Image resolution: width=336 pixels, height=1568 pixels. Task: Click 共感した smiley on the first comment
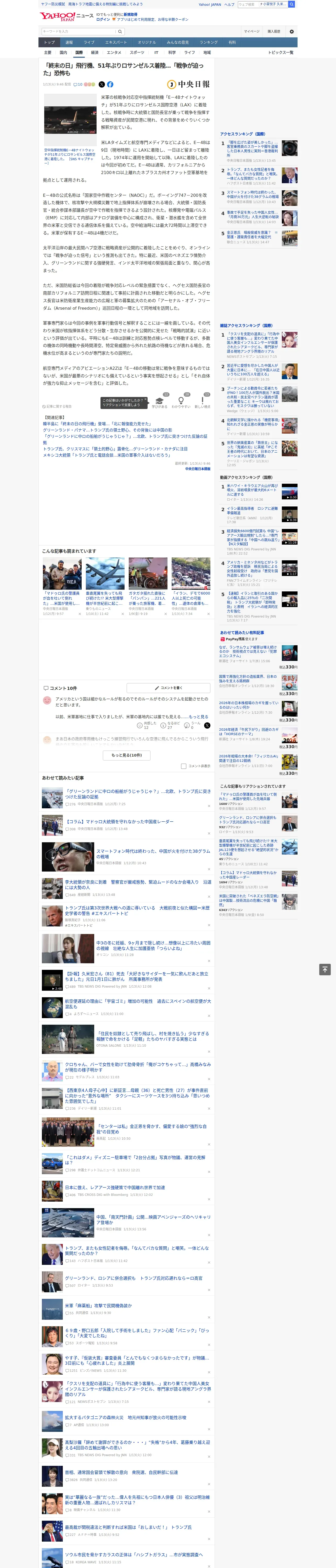pos(140,725)
